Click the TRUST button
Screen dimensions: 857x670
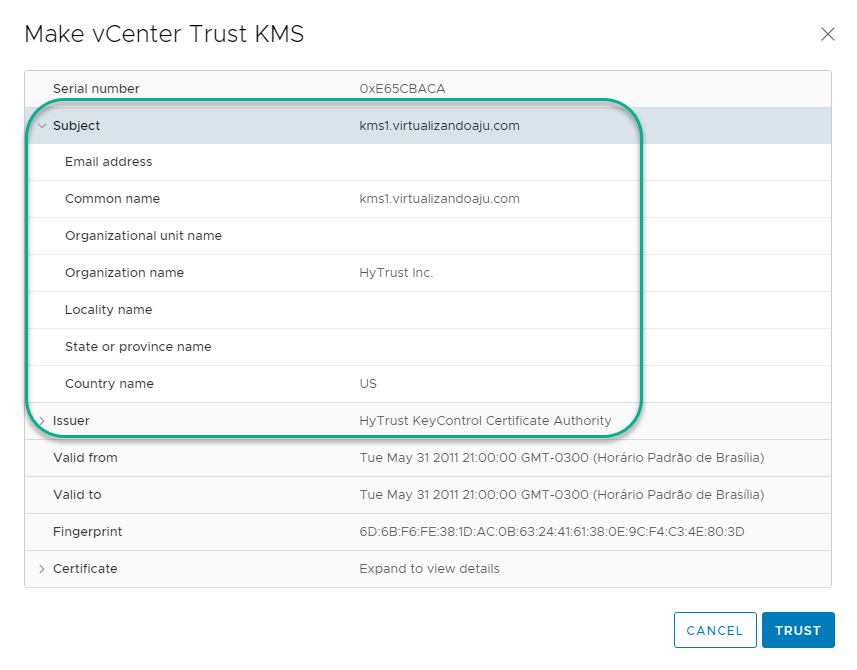797,631
